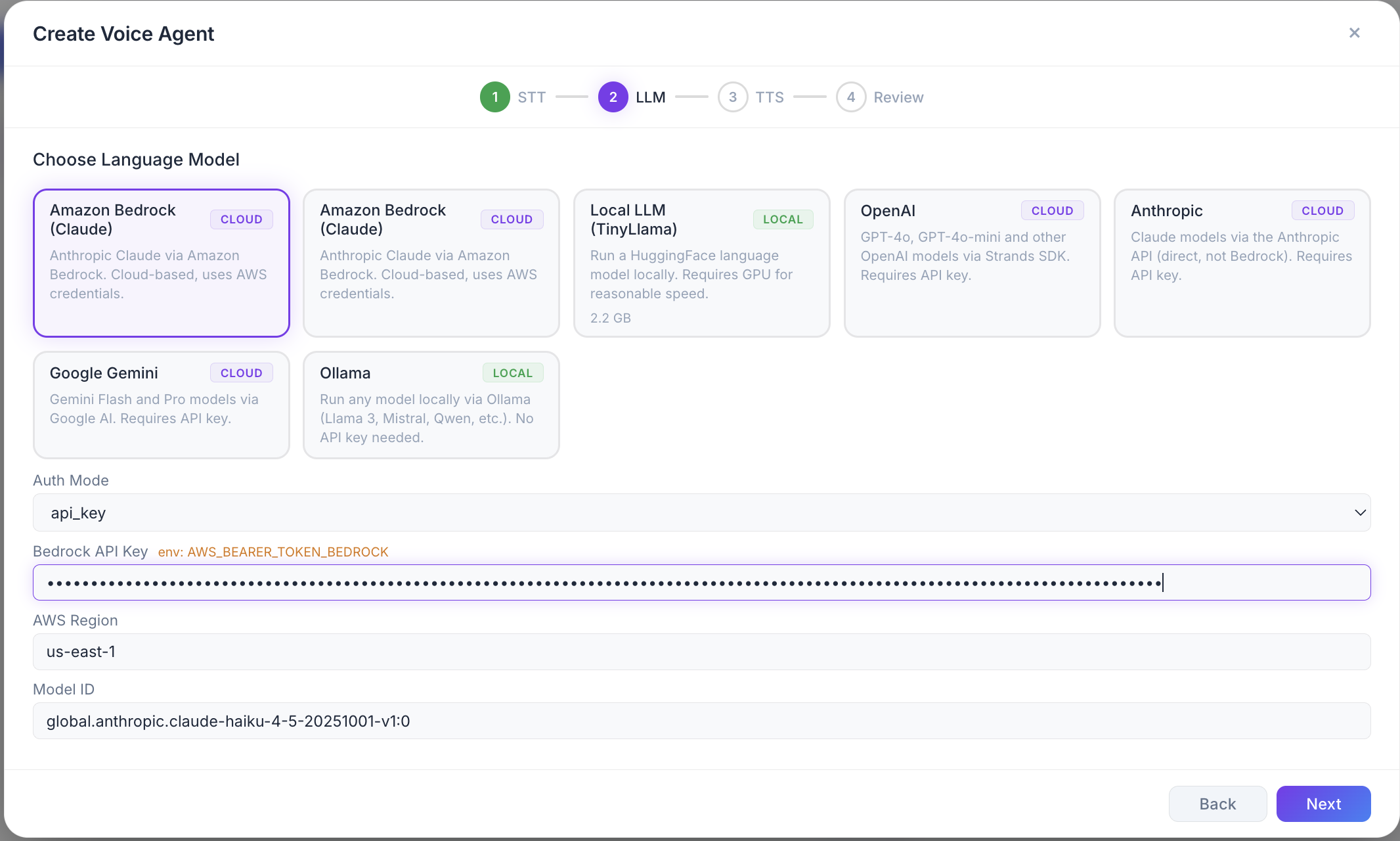Click the Model ID text field
Screen dimensions: 1400x841
[x=701, y=721]
